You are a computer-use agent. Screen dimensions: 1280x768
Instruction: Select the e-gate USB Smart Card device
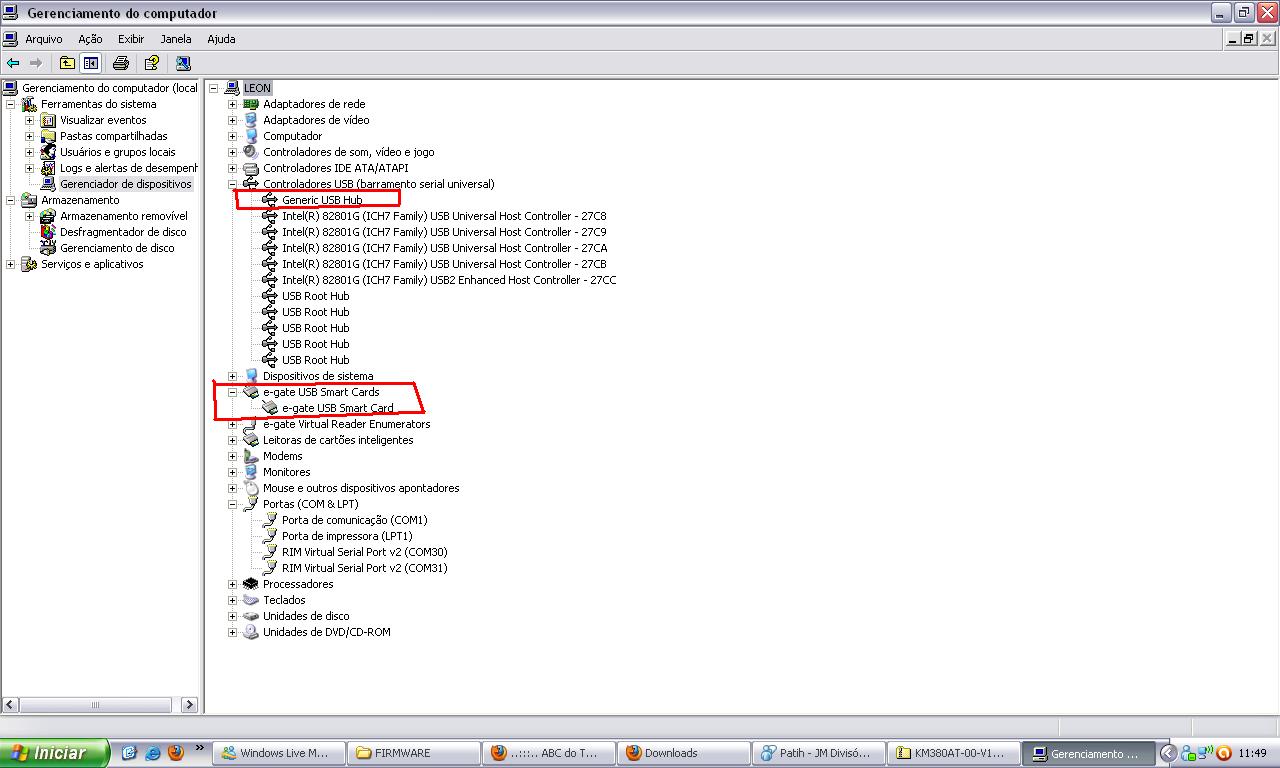338,408
